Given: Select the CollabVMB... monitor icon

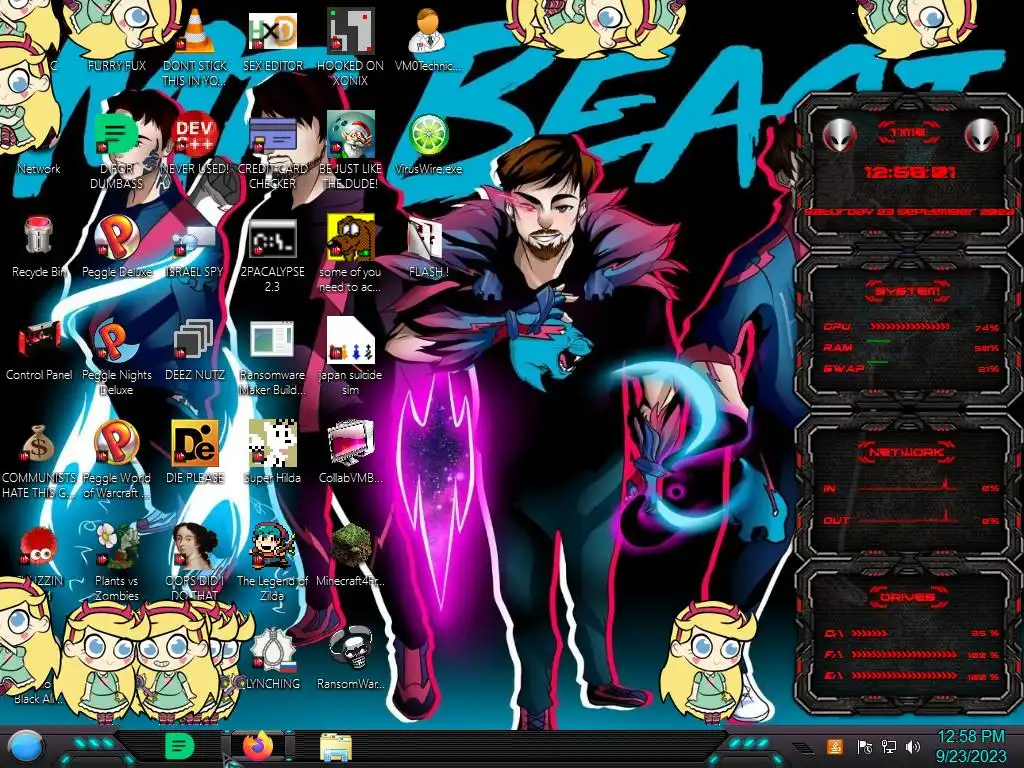Looking at the screenshot, I should point(351,443).
